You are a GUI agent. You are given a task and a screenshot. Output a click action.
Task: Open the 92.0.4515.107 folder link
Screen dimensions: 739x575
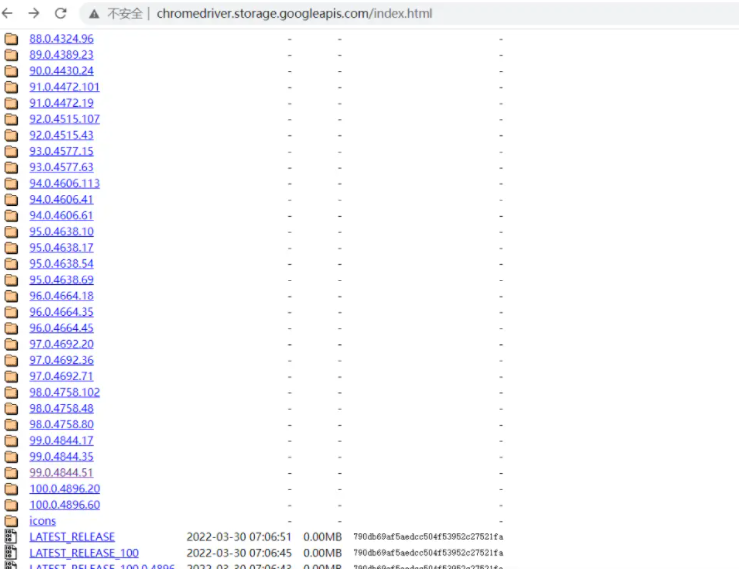(65, 119)
